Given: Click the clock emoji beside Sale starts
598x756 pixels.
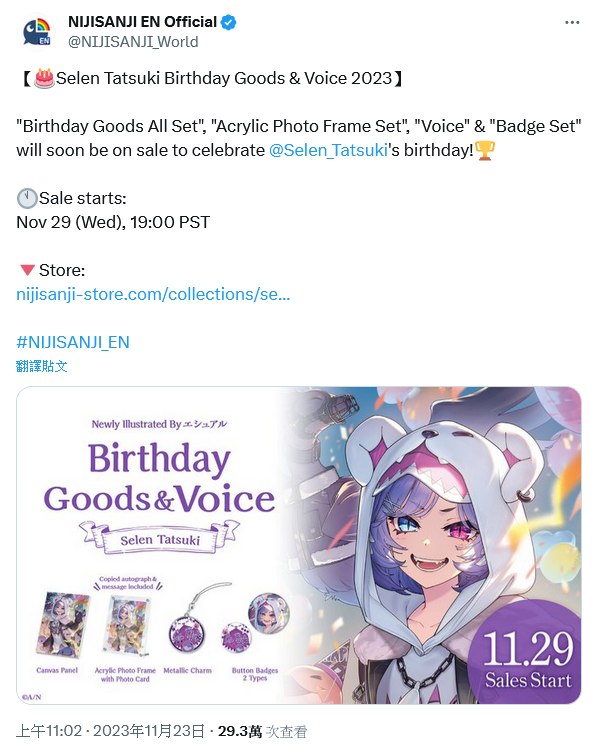Looking at the screenshot, I should pyautogui.click(x=27, y=198).
